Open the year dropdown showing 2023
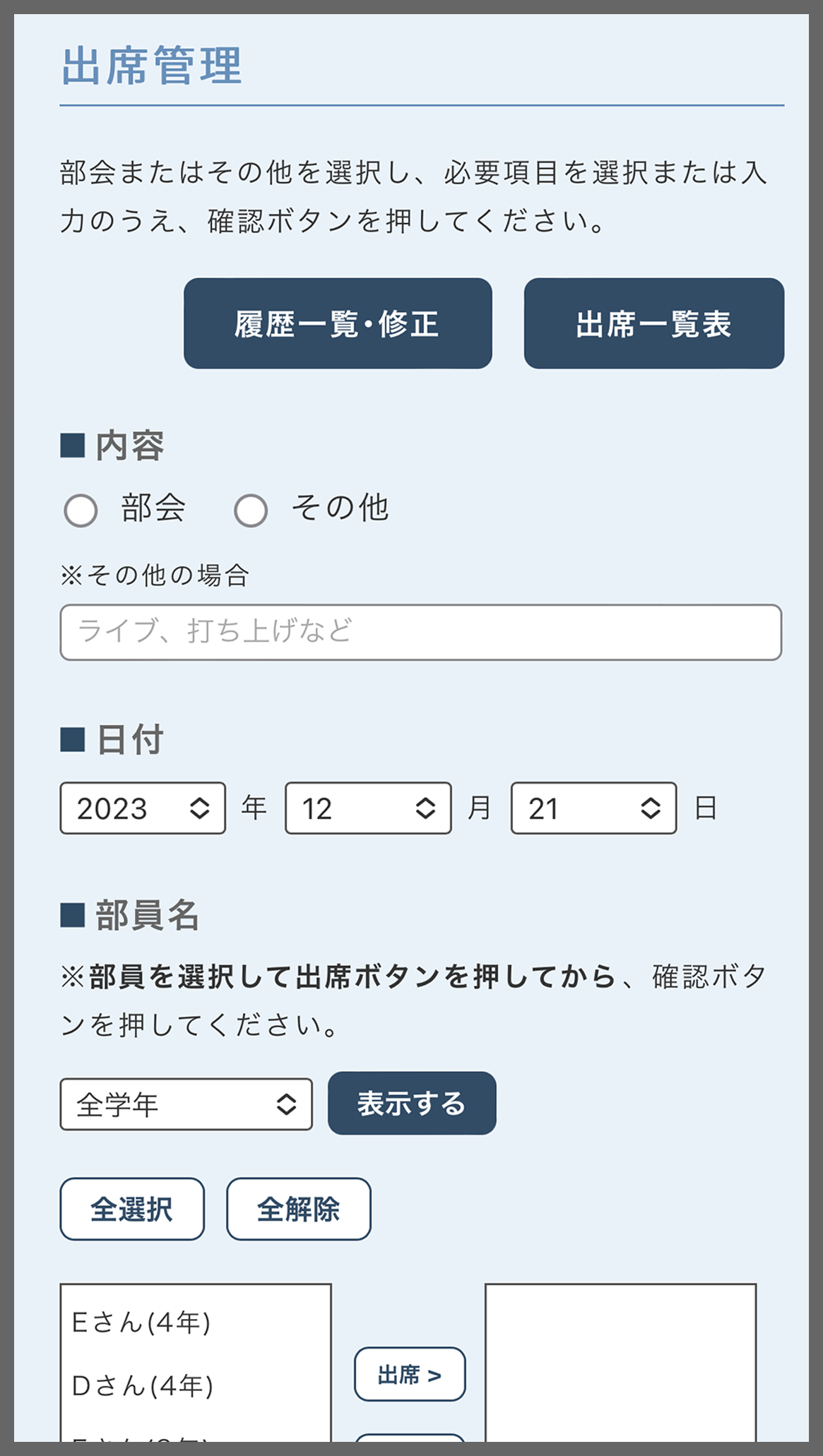 click(x=141, y=808)
